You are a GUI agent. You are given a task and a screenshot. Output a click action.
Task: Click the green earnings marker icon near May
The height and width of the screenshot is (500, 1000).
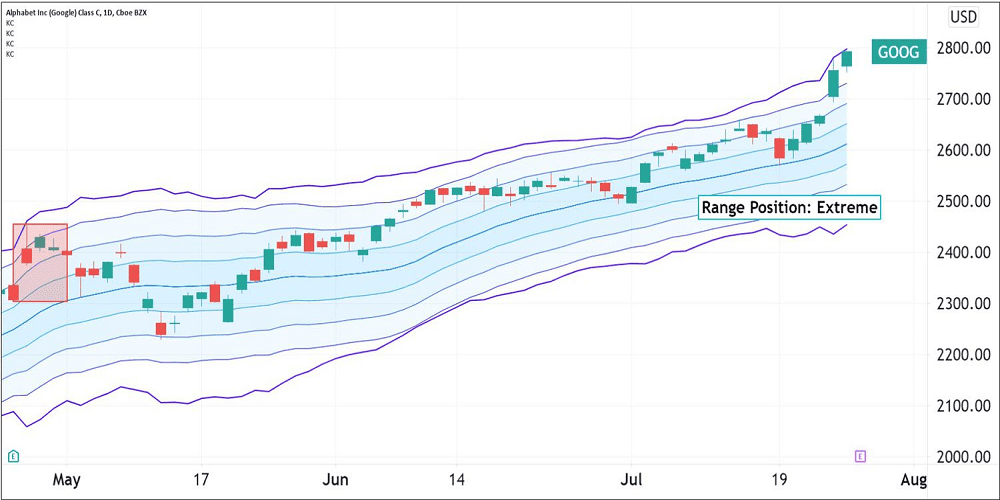(13, 456)
